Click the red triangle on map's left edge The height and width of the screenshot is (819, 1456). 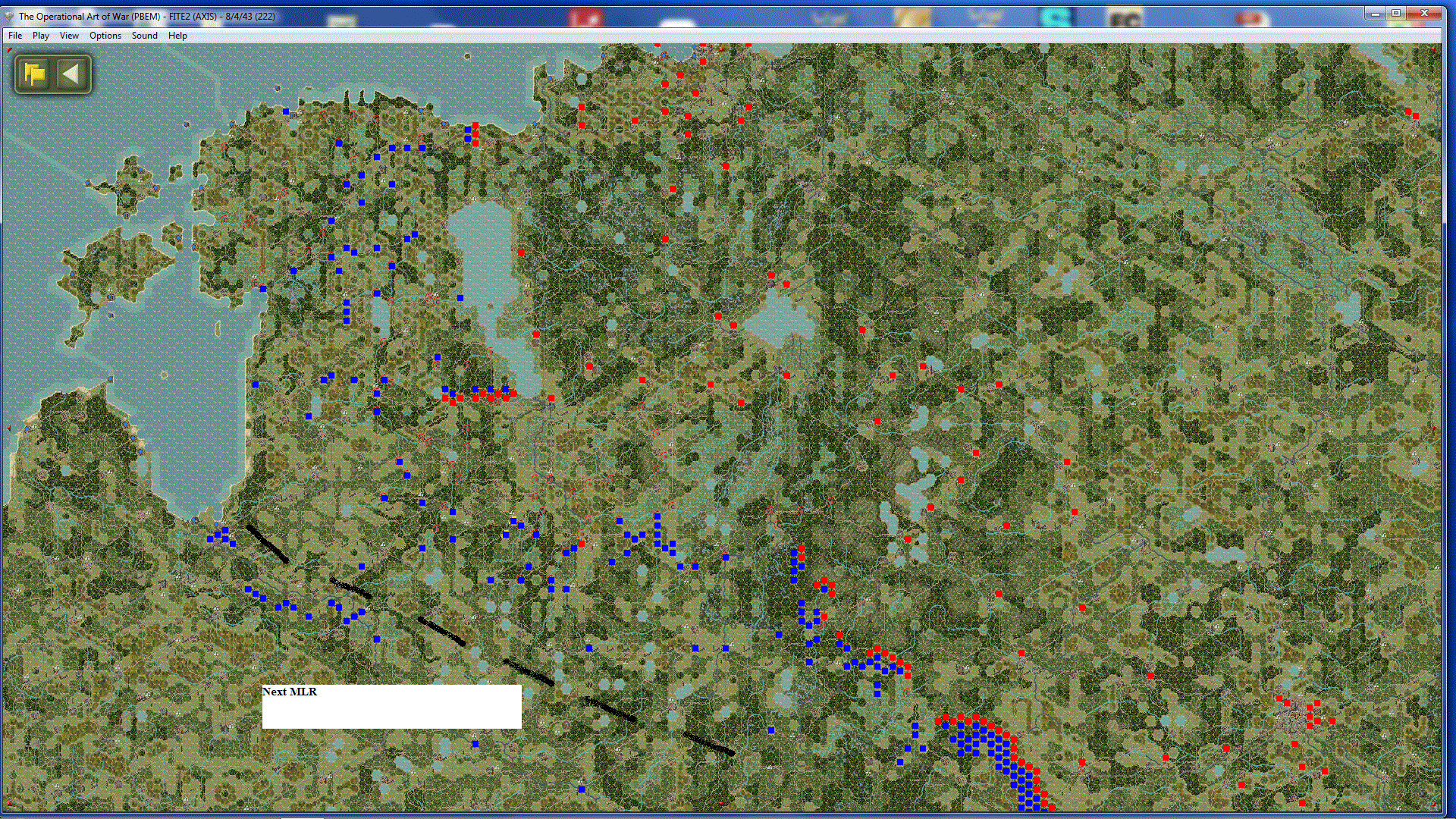(x=8, y=428)
